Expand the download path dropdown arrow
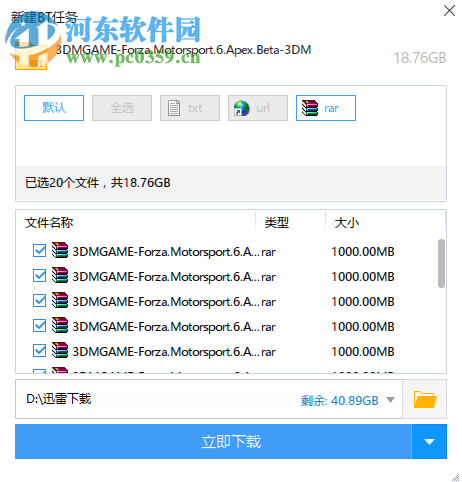Screen dimensions: 462x482 tap(390, 400)
